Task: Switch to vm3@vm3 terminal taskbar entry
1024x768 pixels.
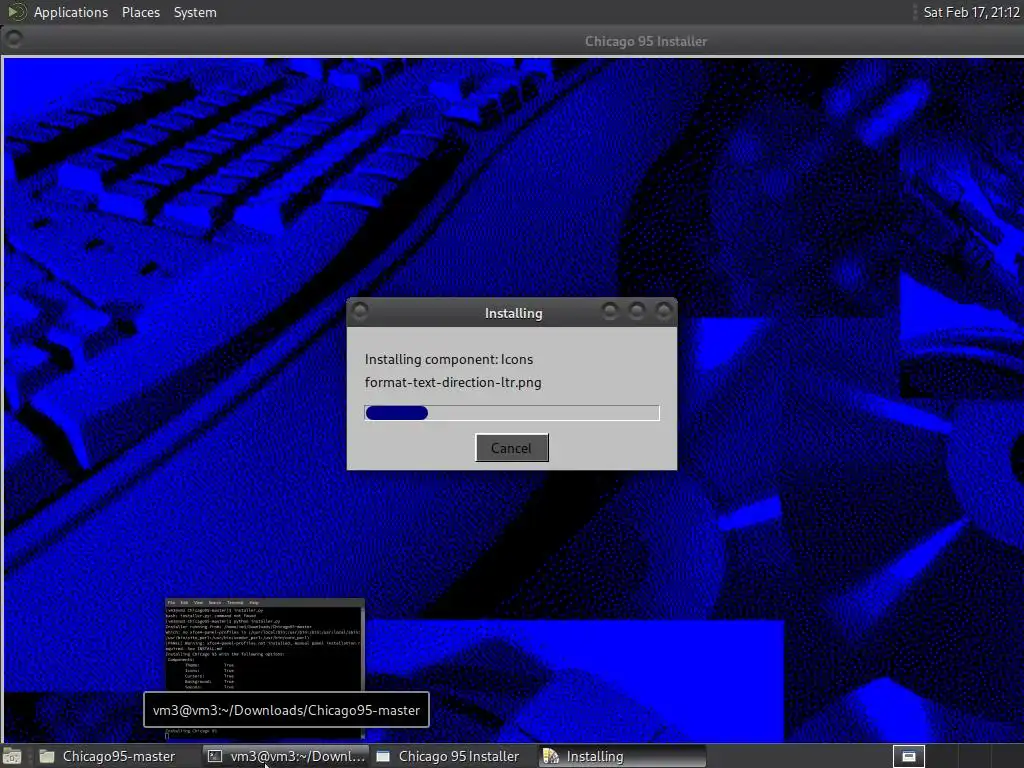Action: tap(286, 756)
